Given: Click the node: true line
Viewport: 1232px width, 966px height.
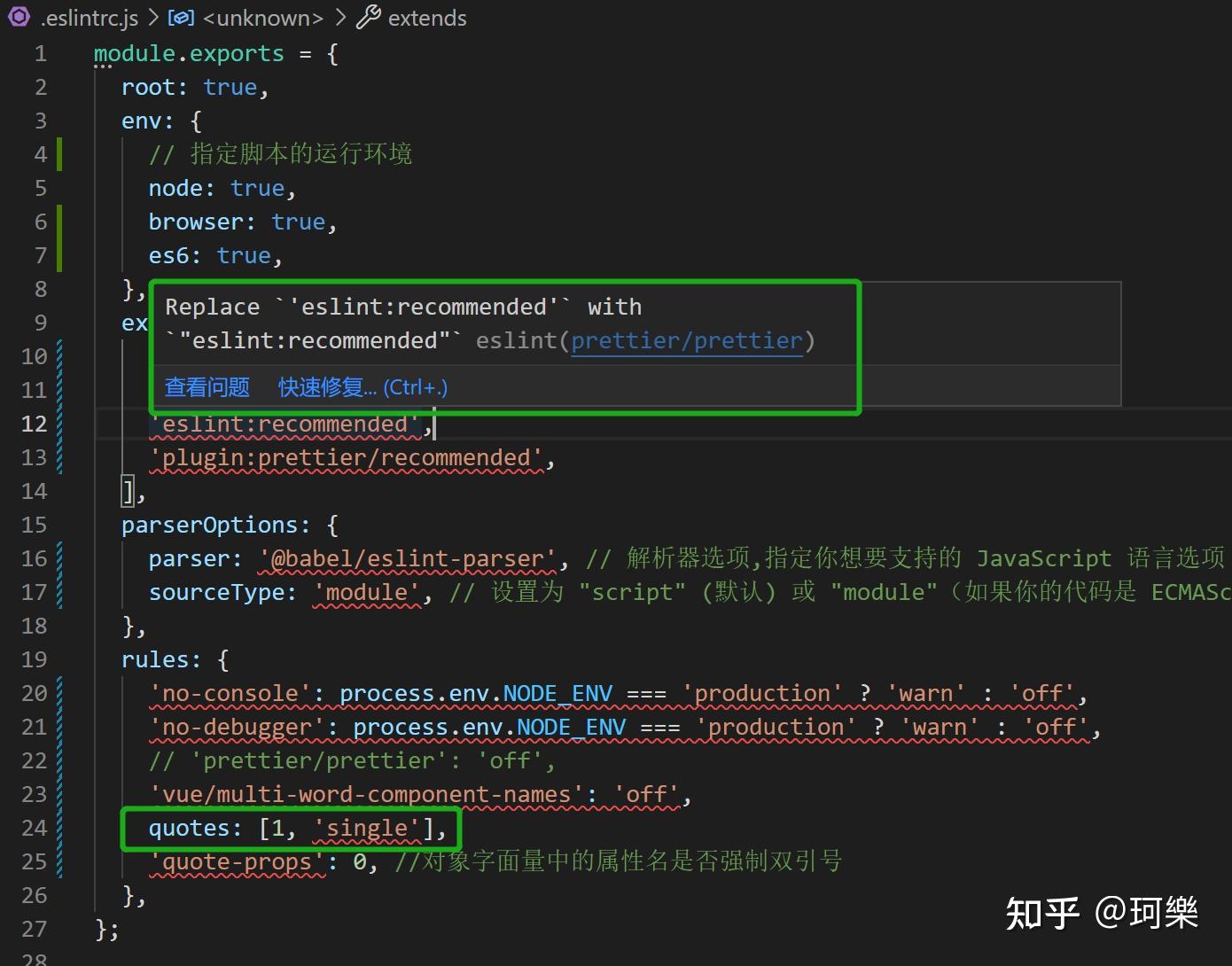Looking at the screenshot, I should coord(222,189).
